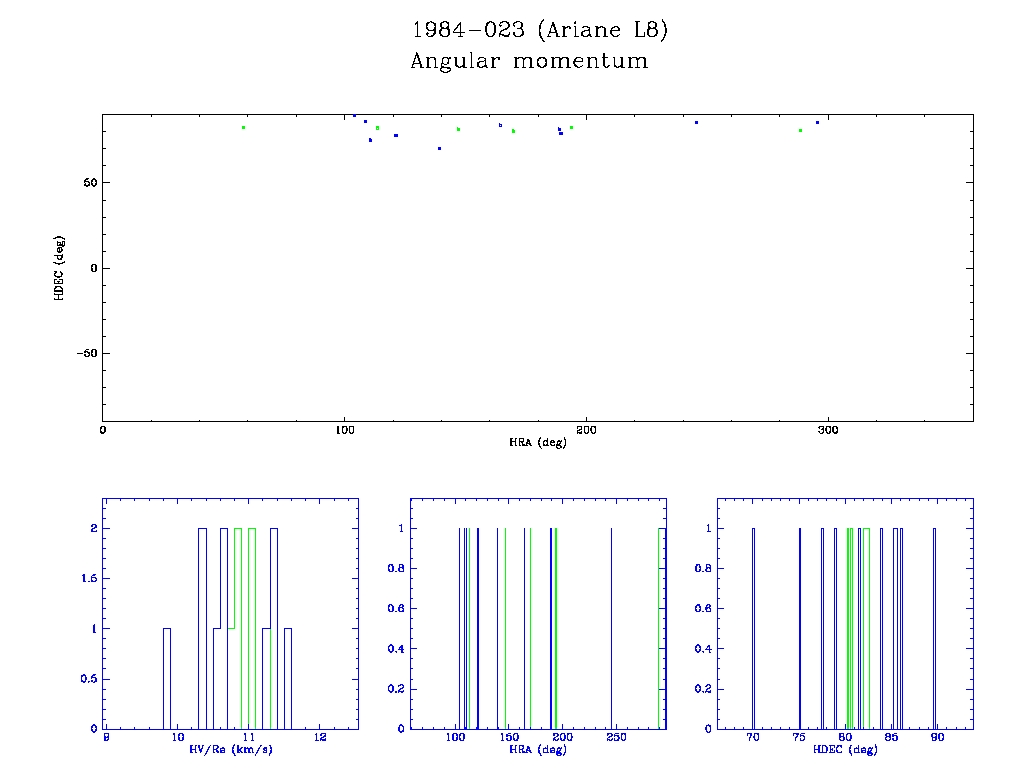Click the HDEC histogram bar at 90 degrees
Screen dimensions: 1024x768
(x=935, y=630)
